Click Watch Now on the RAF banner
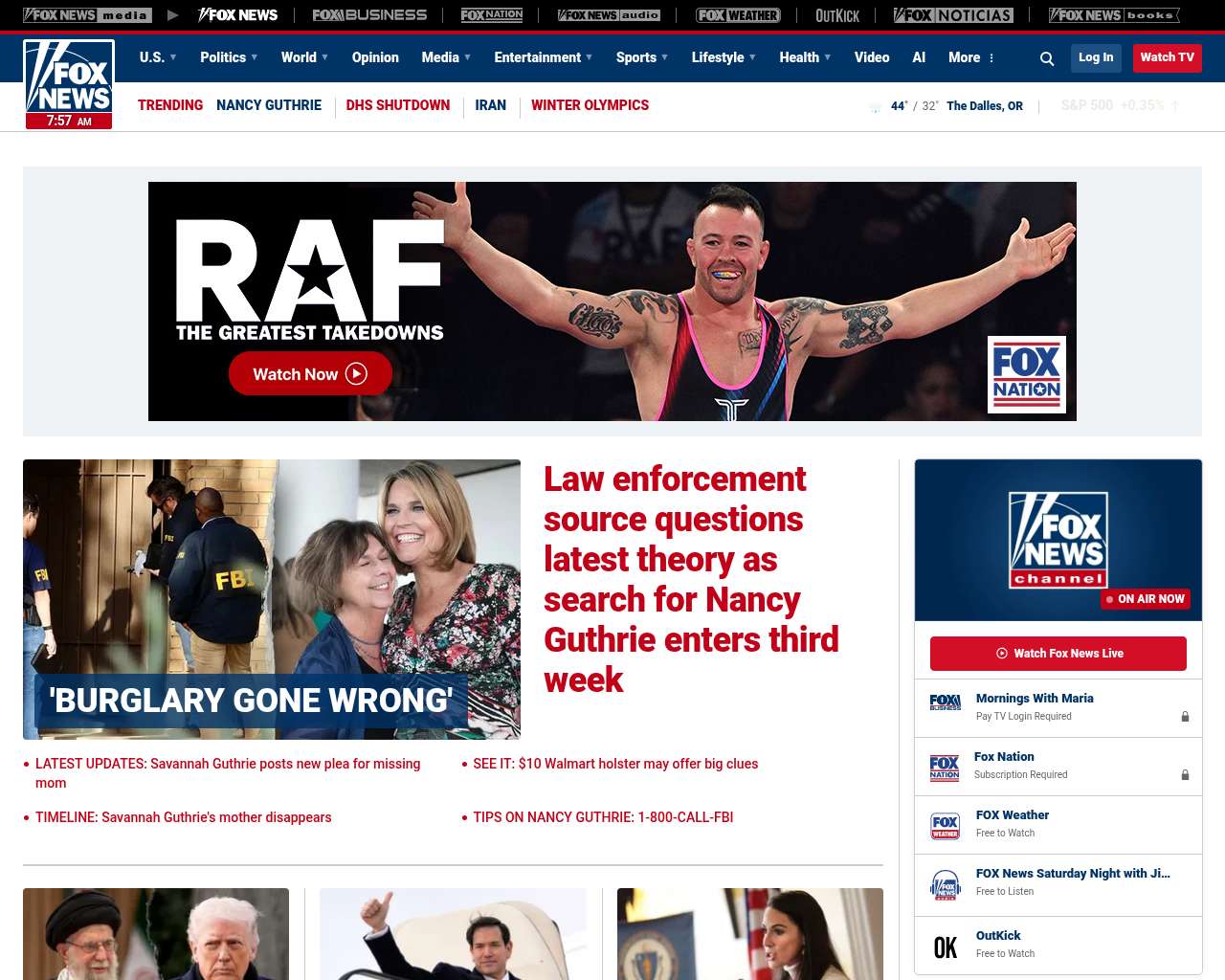1225x980 pixels. 310,373
